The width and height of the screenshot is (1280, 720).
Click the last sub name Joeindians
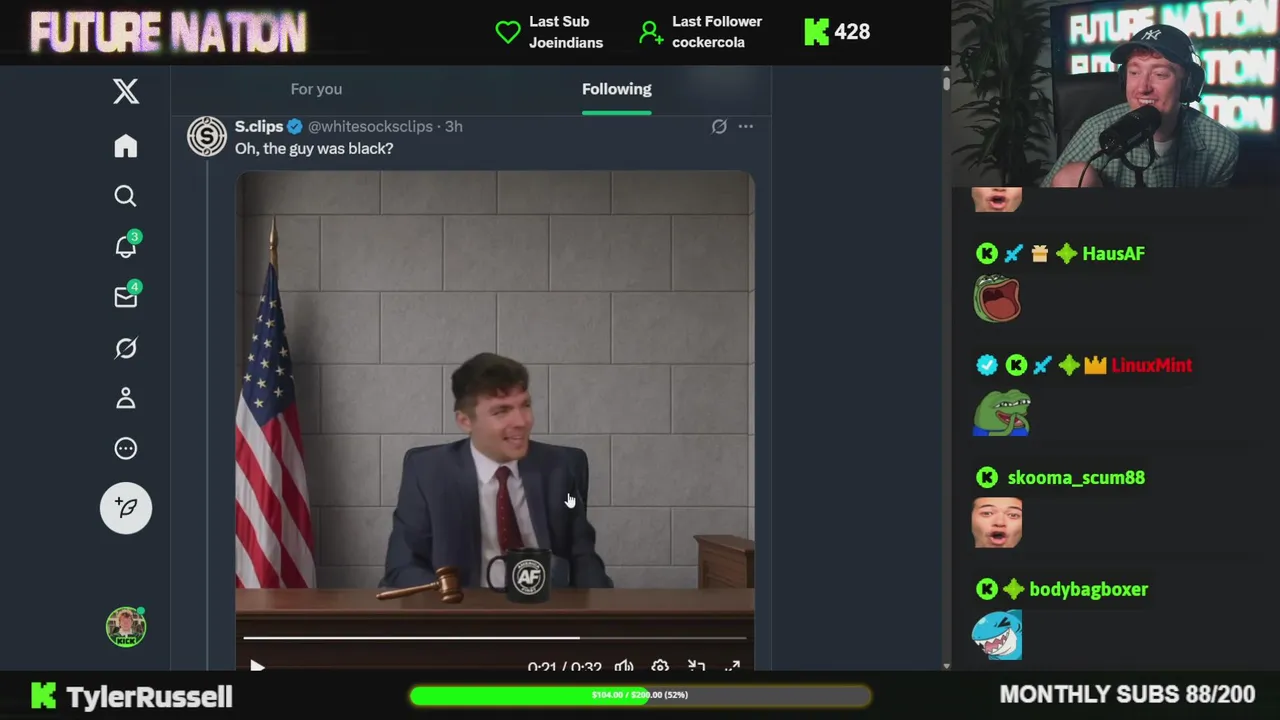click(x=566, y=43)
